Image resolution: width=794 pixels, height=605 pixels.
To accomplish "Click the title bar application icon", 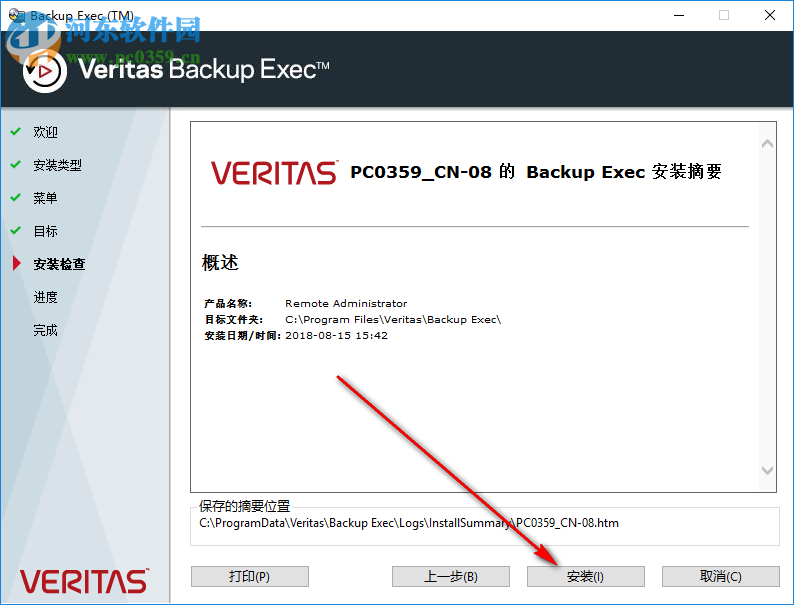I will [x=16, y=15].
